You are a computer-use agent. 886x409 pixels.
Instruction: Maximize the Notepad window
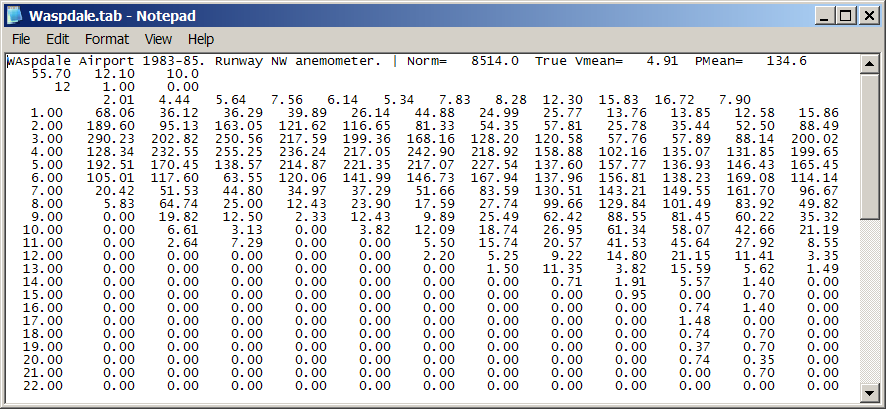845,16
